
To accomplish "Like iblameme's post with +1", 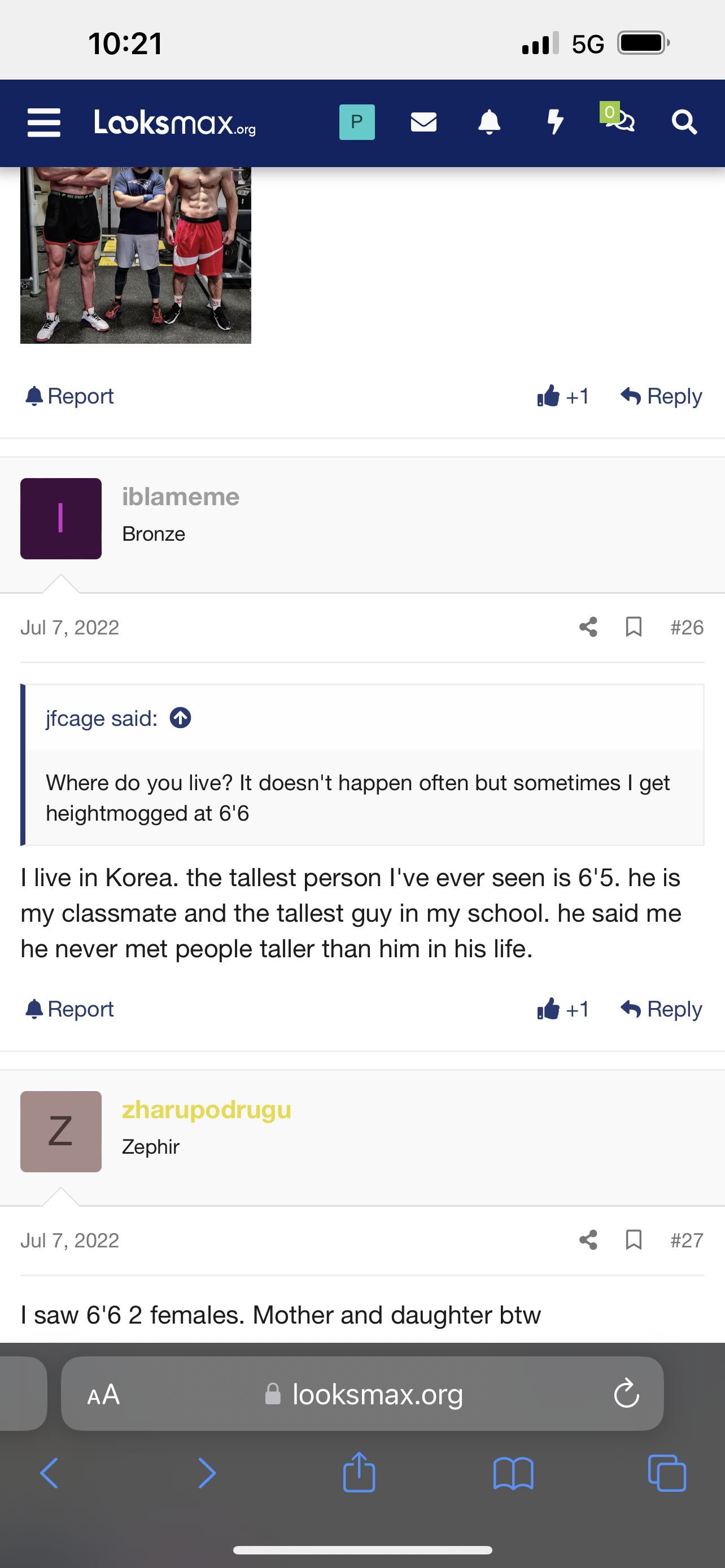I will point(562,1009).
